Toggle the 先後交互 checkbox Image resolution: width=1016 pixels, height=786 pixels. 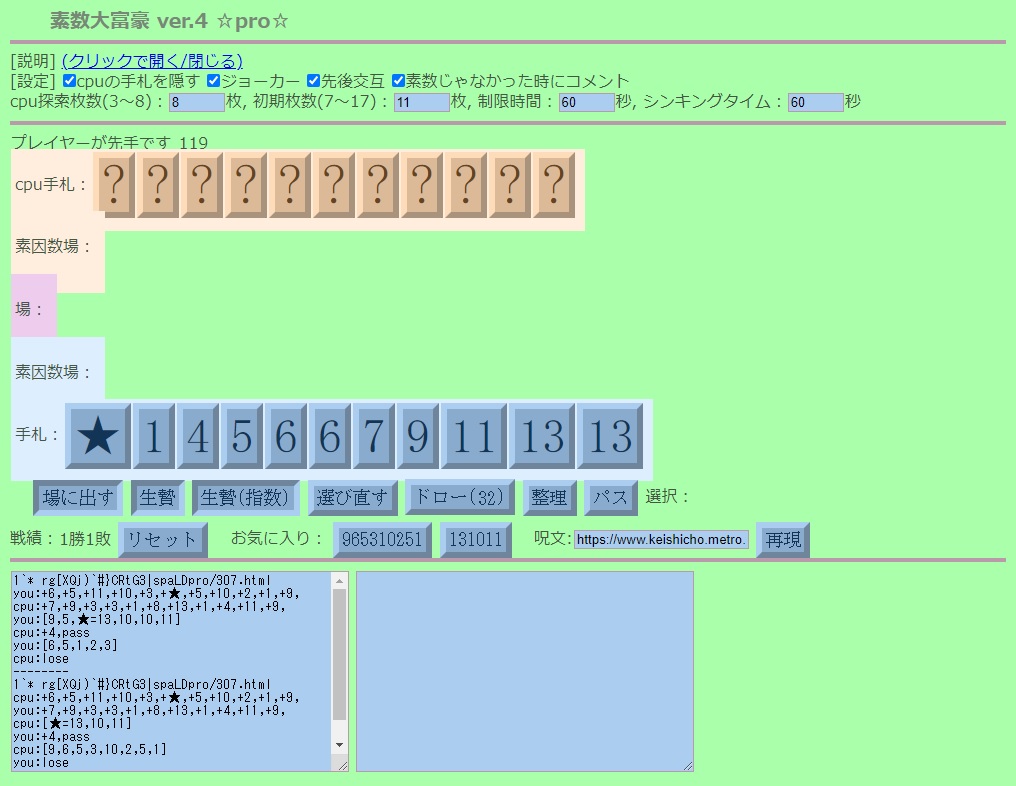pyautogui.click(x=314, y=81)
